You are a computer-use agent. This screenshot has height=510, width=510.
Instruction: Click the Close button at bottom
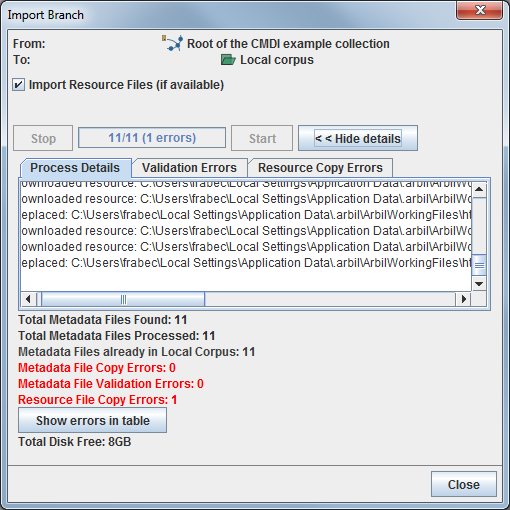pos(464,484)
